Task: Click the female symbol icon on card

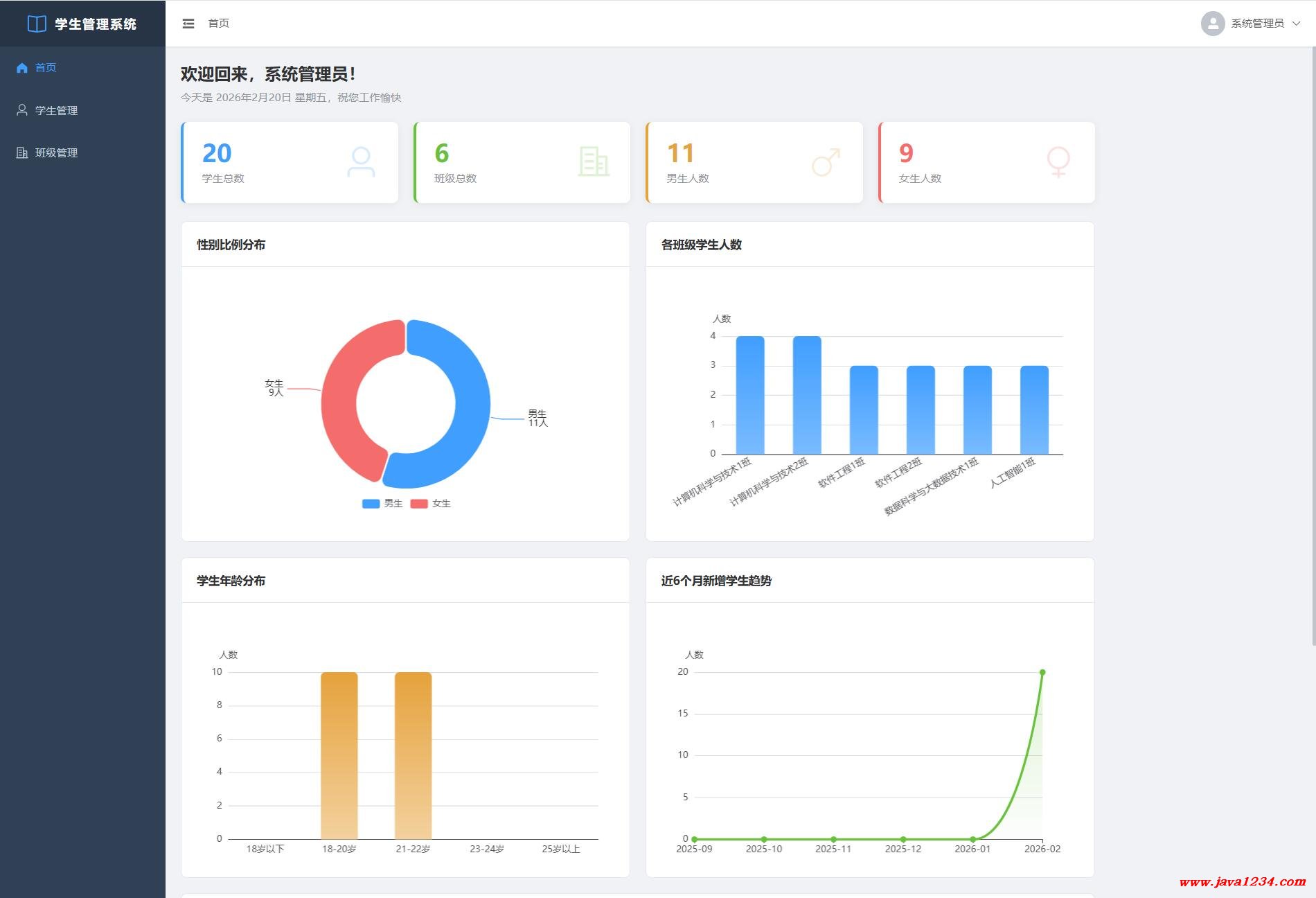Action: (x=1058, y=162)
